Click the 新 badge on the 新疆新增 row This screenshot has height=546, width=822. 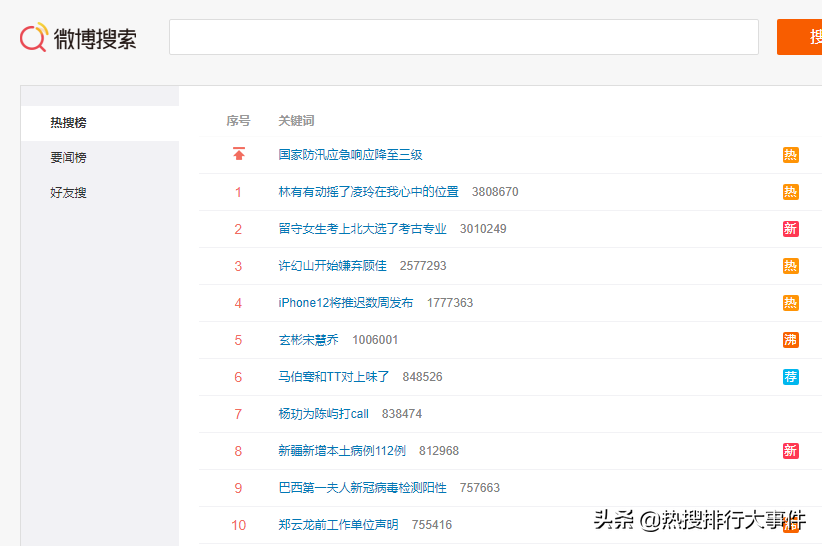(x=790, y=451)
